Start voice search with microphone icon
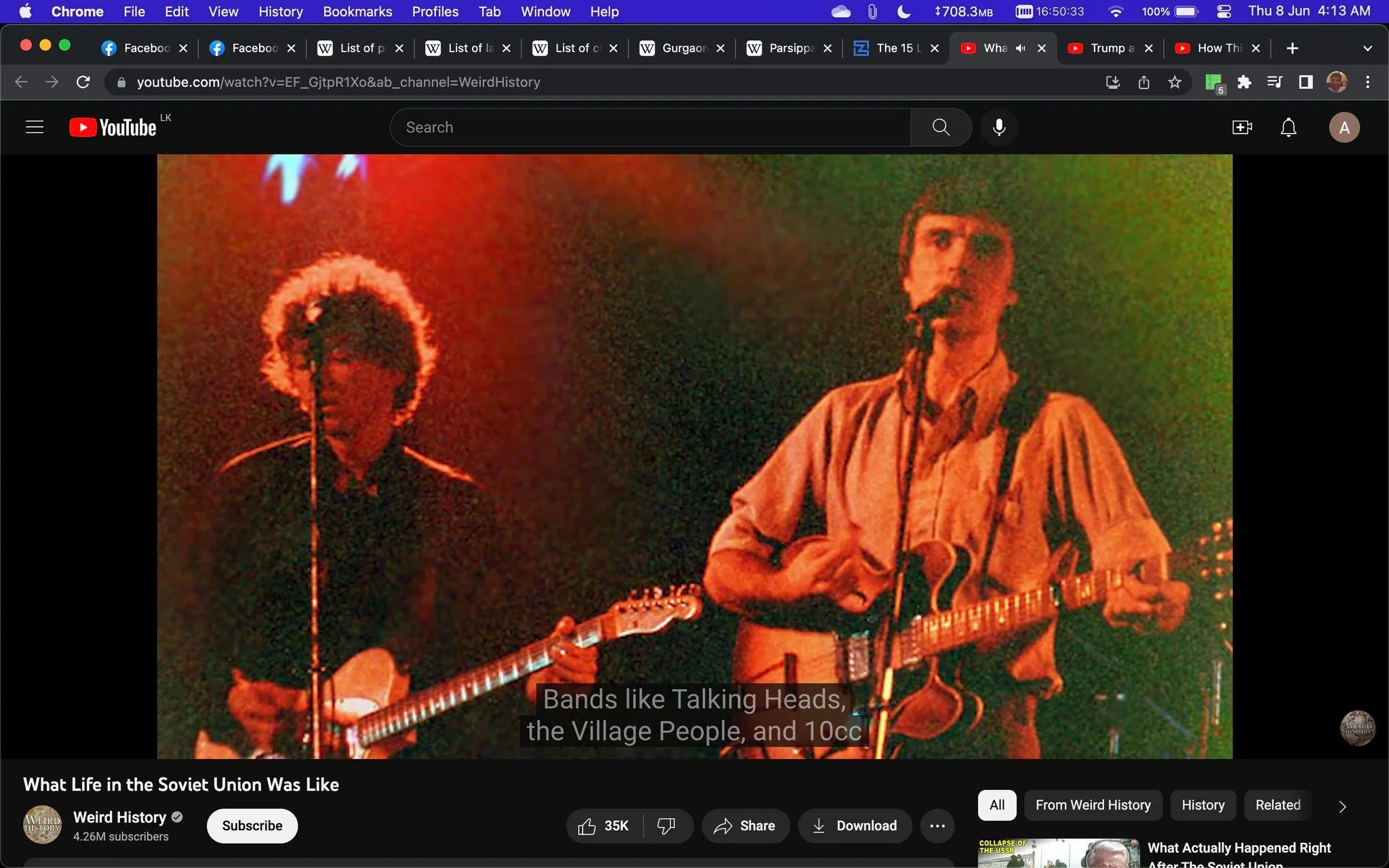1389x868 pixels. tap(999, 127)
